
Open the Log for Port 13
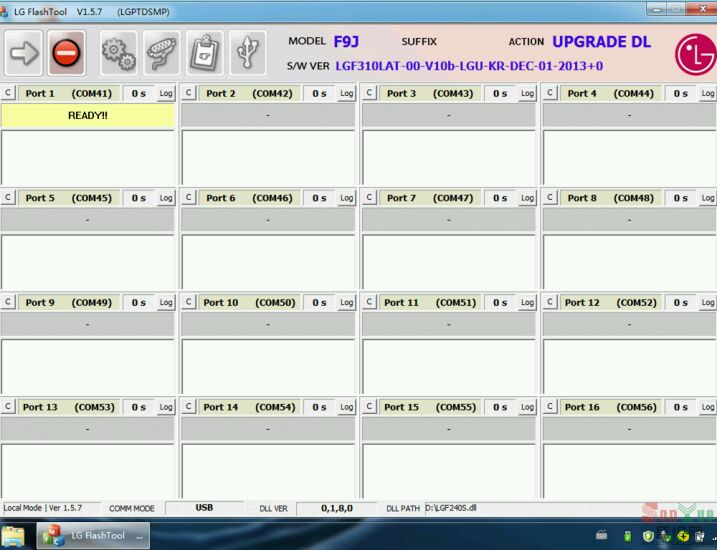(166, 407)
